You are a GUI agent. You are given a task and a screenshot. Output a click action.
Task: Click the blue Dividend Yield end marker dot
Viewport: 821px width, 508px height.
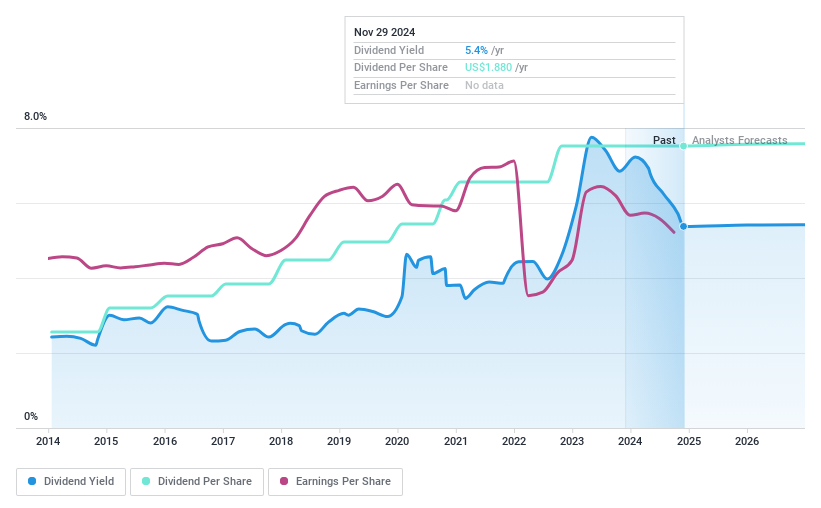(x=683, y=226)
